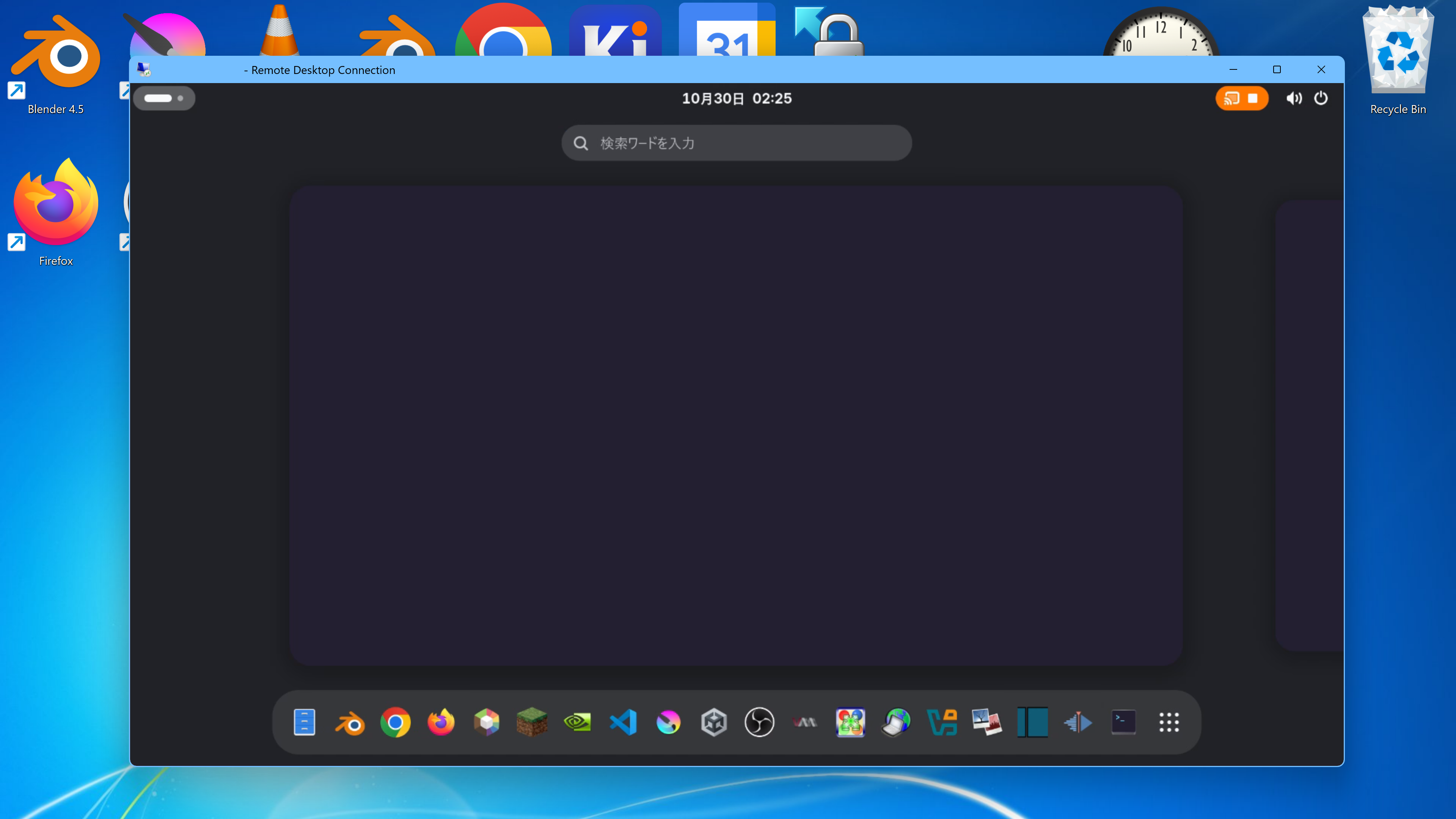
Task: Launch Visual Studio Code from dock
Action: pyautogui.click(x=623, y=722)
